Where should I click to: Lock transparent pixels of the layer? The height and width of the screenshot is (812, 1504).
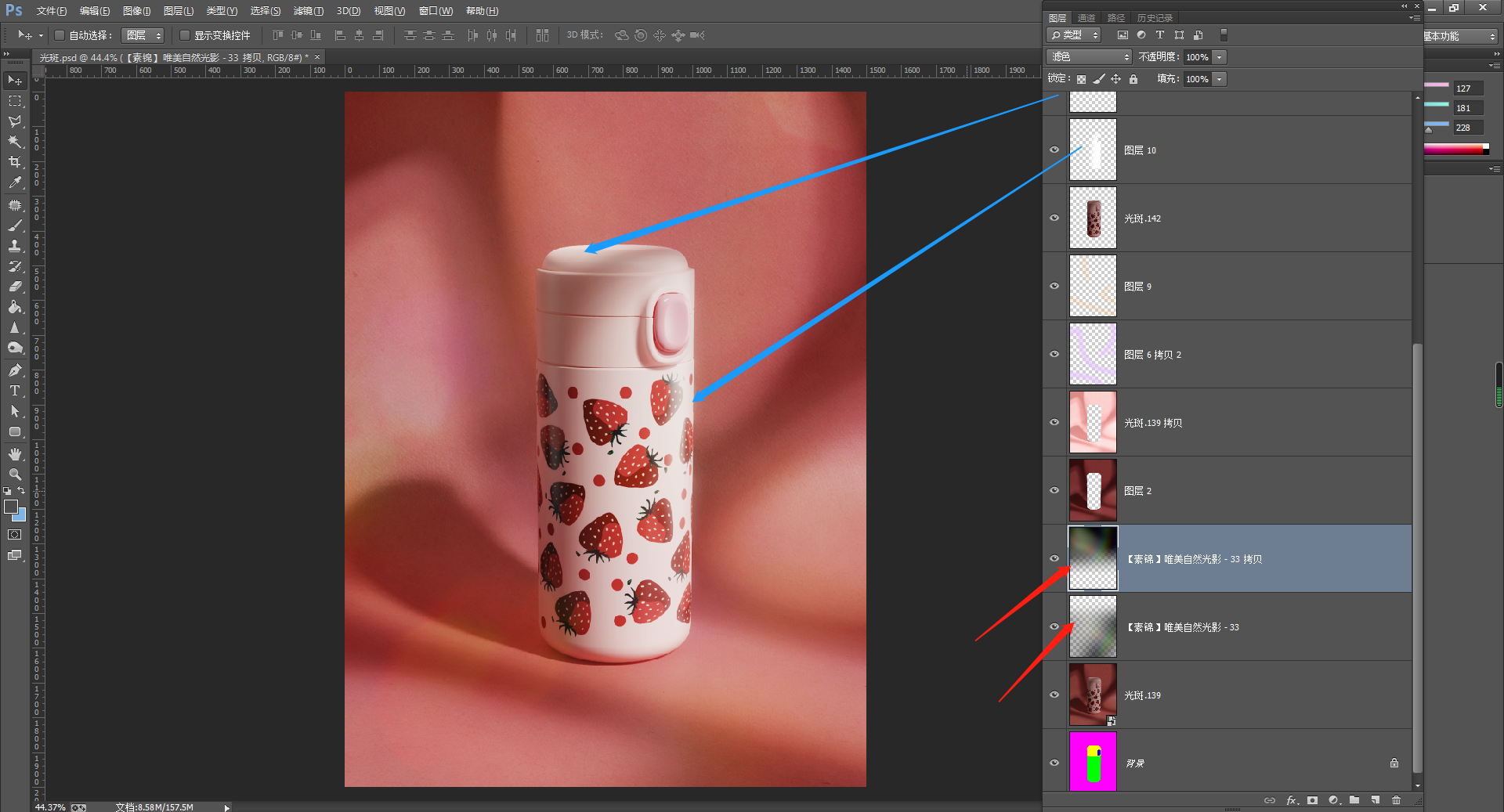1080,78
